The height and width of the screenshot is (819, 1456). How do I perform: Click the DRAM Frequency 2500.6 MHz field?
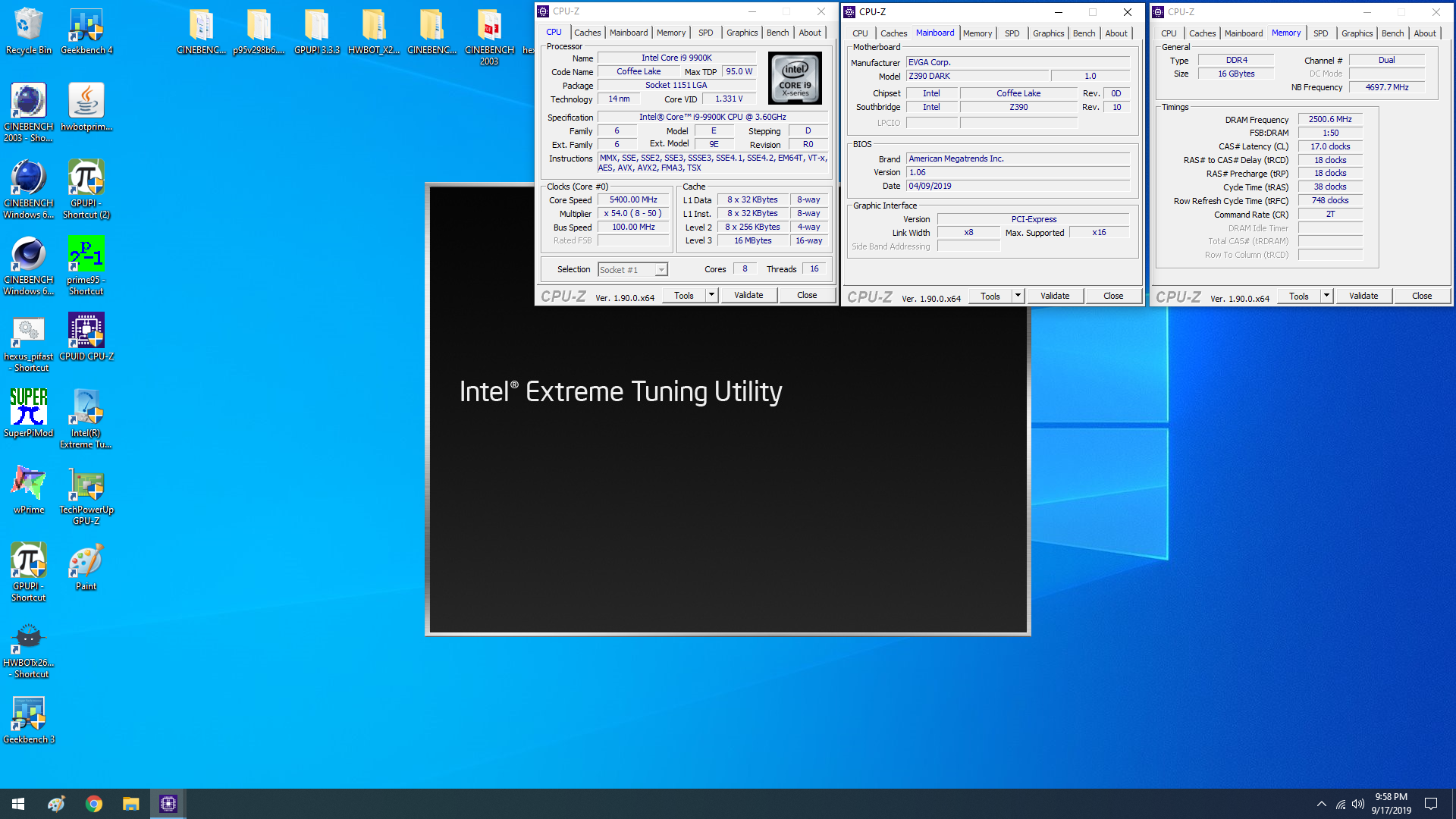click(1330, 120)
